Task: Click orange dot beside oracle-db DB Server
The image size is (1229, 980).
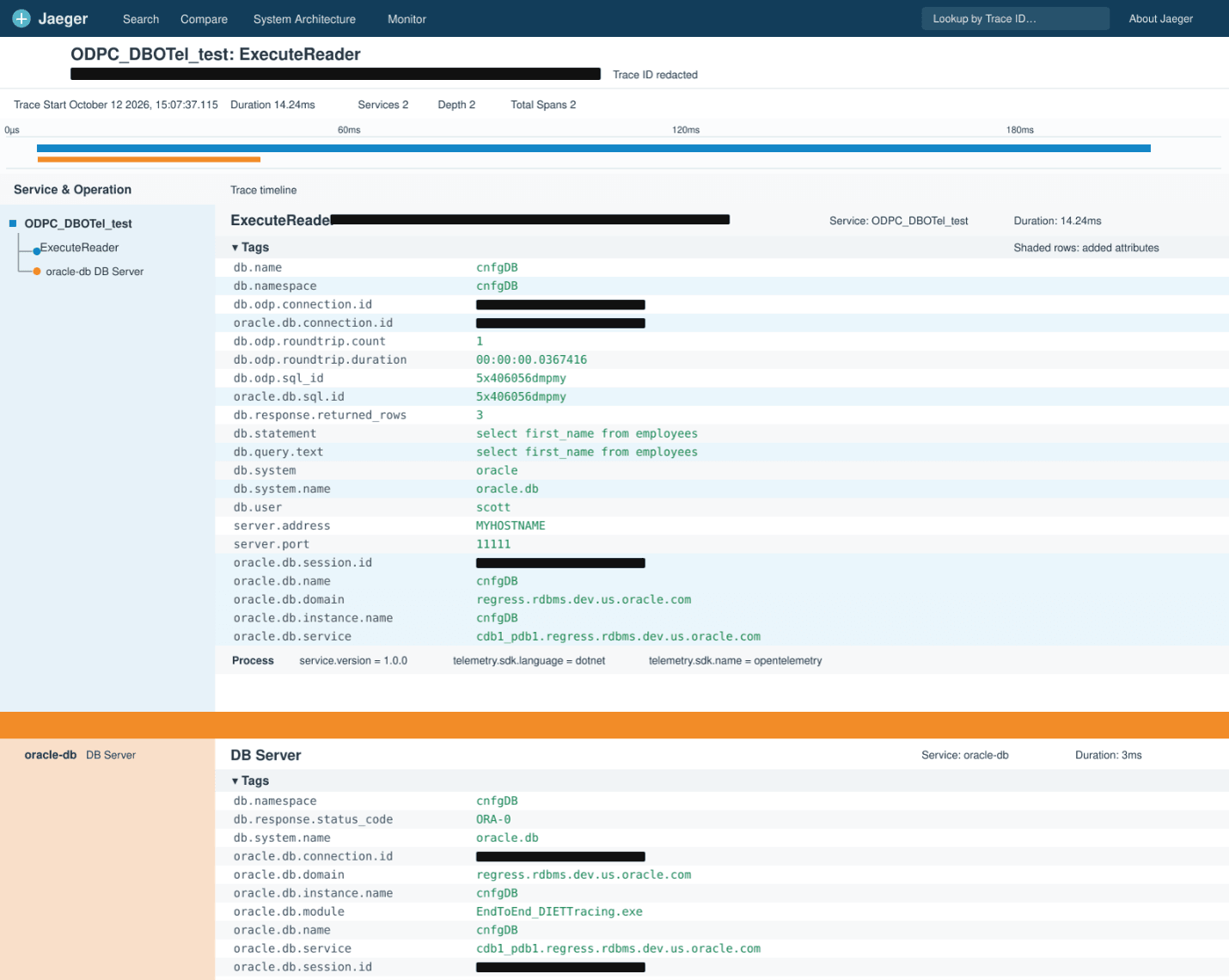Action: 37,272
